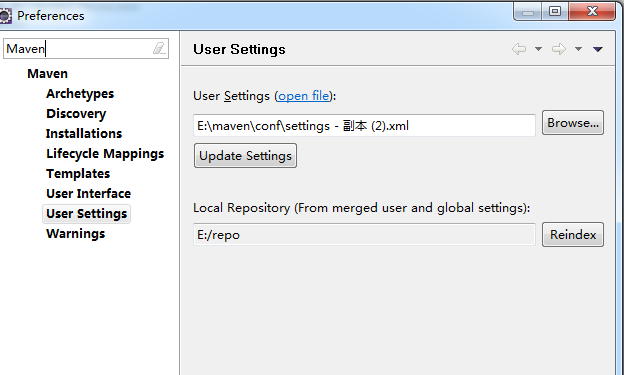This screenshot has width=624, height=375.
Task: Click the forward navigation arrow icon
Action: click(x=559, y=49)
